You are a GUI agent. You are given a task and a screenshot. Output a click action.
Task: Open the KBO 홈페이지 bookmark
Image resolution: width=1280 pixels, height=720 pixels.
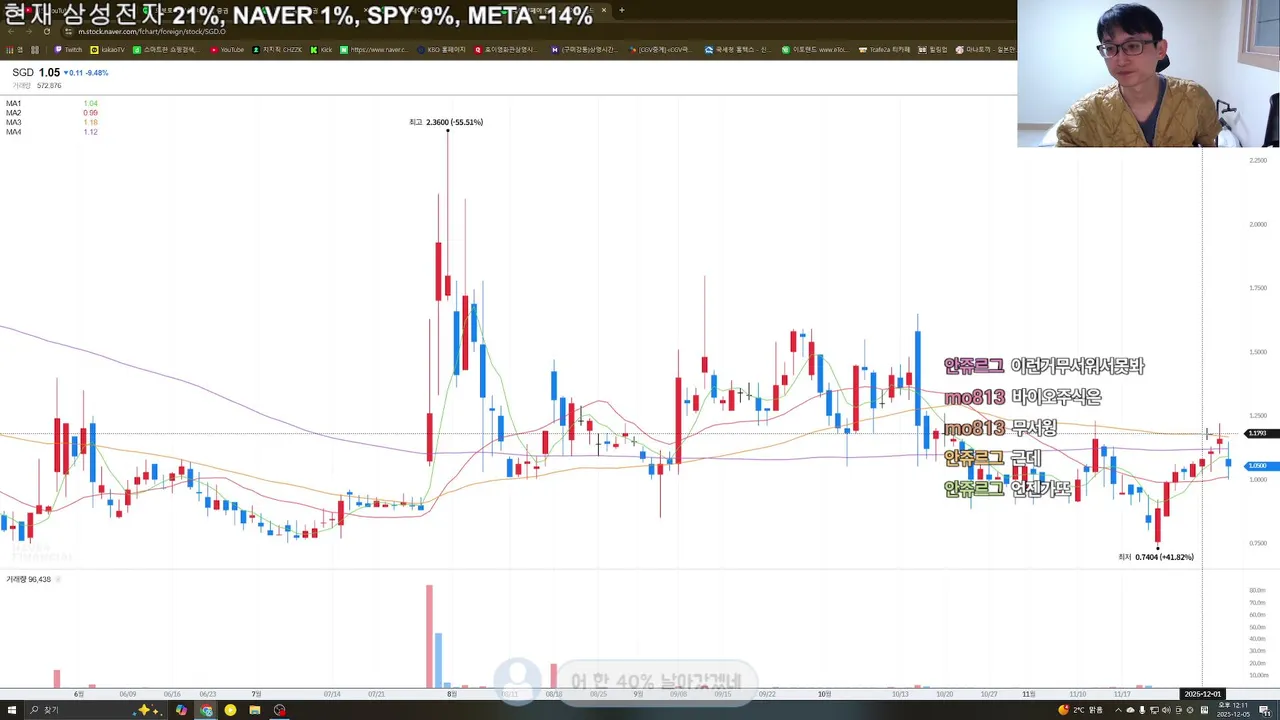442,49
